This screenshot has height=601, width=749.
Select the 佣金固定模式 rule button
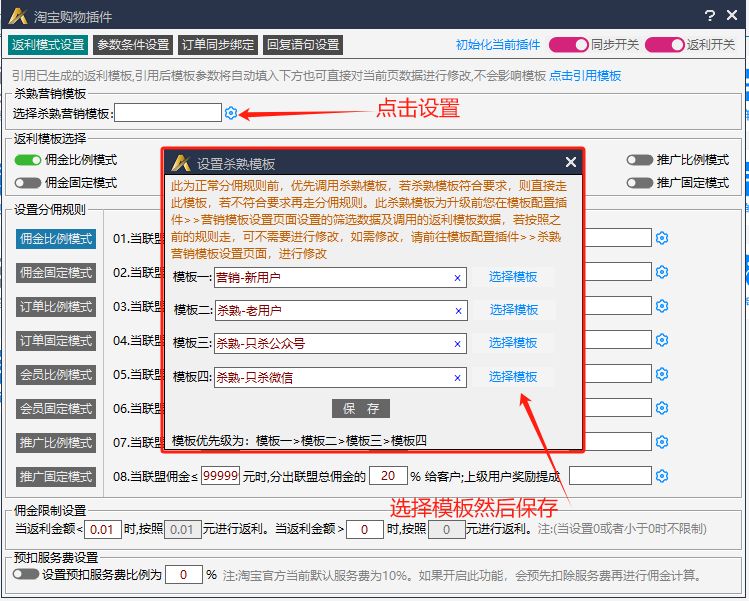[56, 273]
